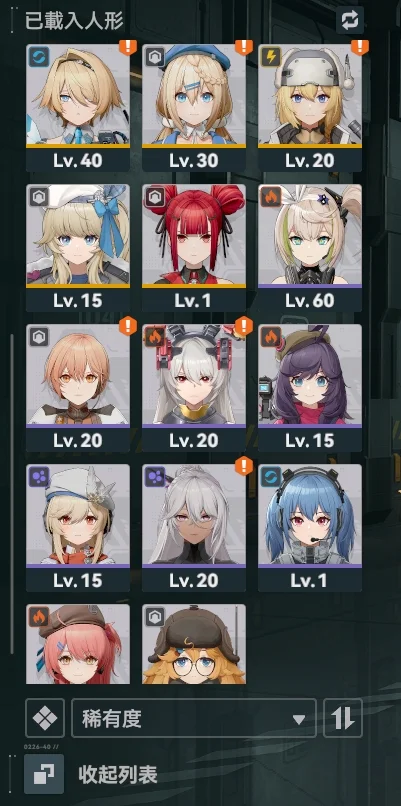Image resolution: width=401 pixels, height=806 pixels.
Task: Select the red-haired twin-bun Lv. 1 doll
Action: click(x=194, y=248)
